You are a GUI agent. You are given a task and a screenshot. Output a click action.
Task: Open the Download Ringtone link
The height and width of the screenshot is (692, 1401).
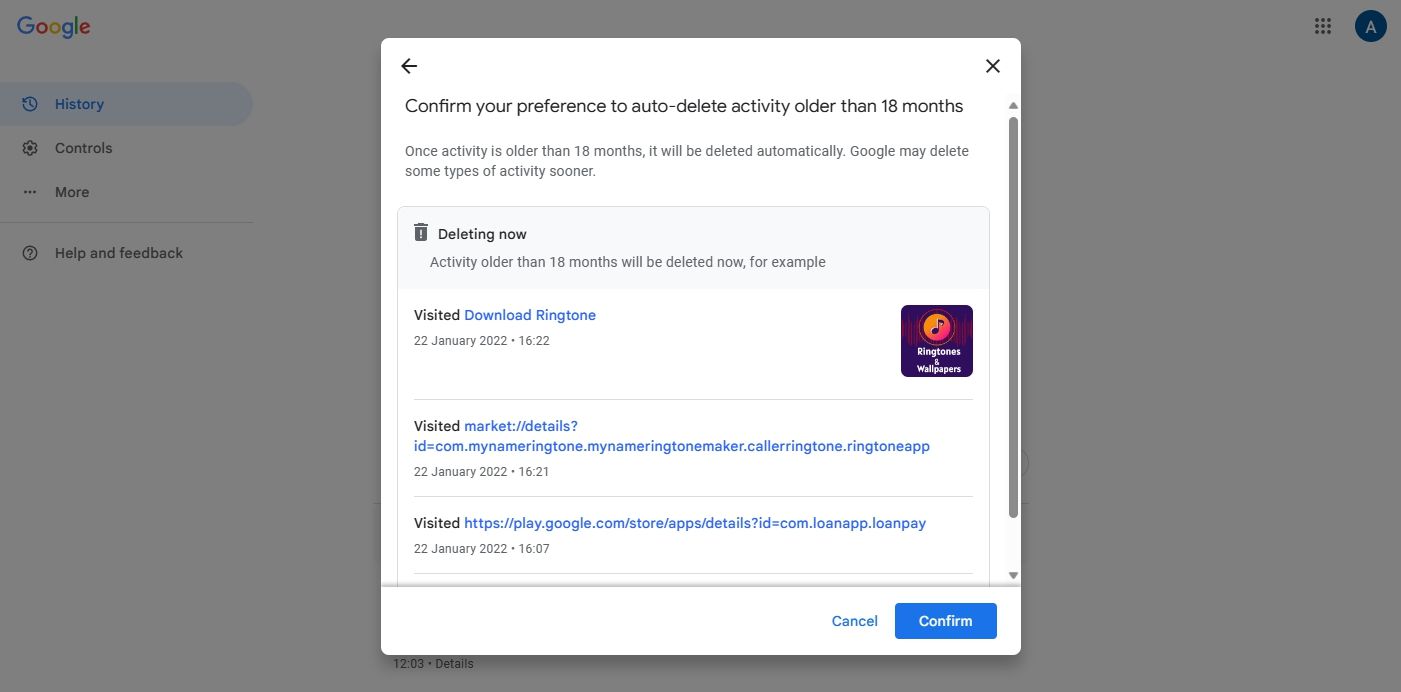[530, 315]
